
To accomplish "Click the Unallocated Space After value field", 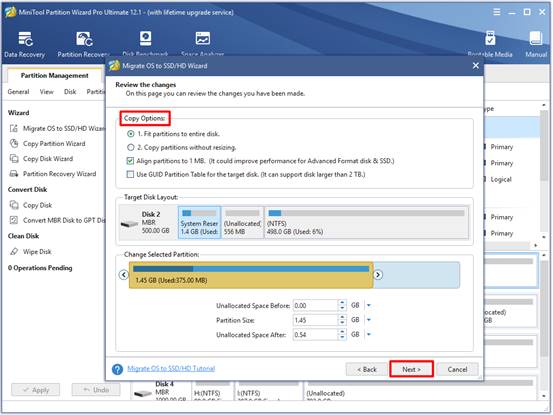I will [x=315, y=334].
